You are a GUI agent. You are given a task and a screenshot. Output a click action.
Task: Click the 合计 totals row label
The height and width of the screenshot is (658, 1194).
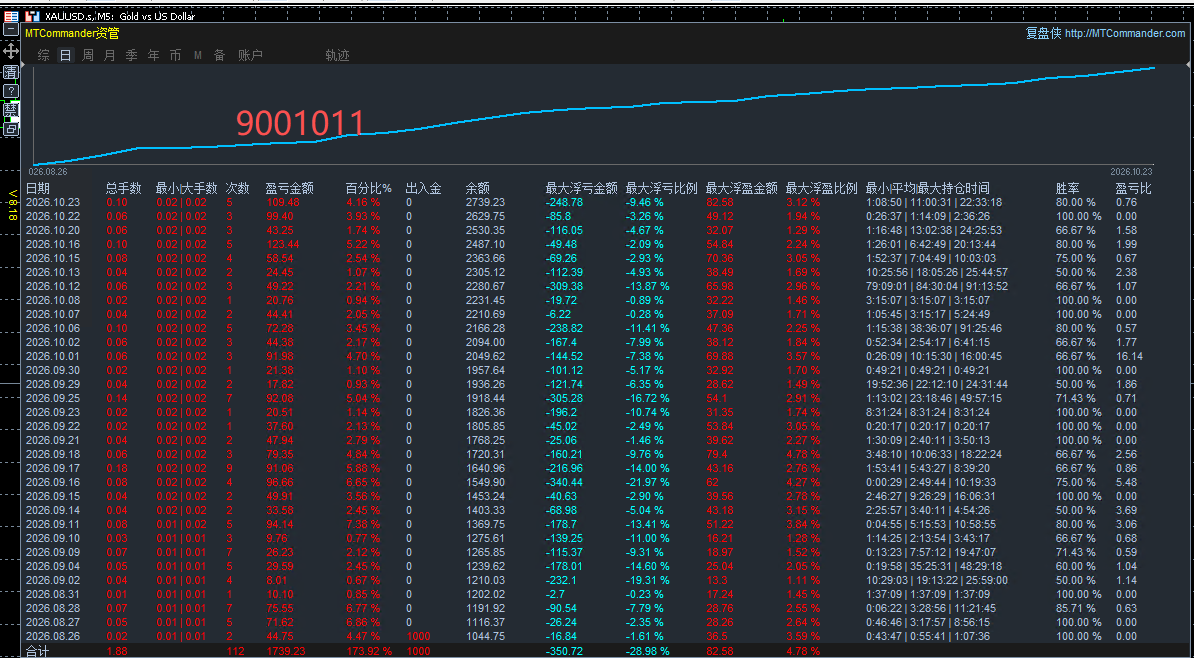coord(37,651)
